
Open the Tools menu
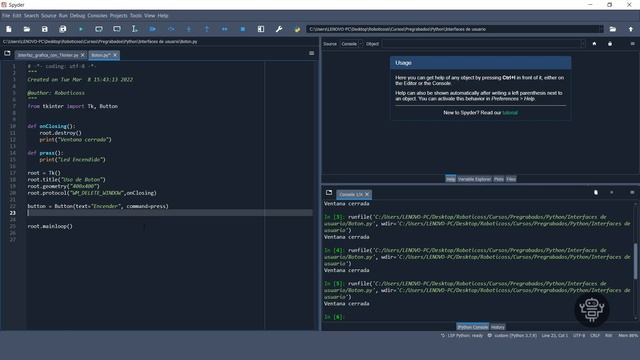tap(136, 16)
